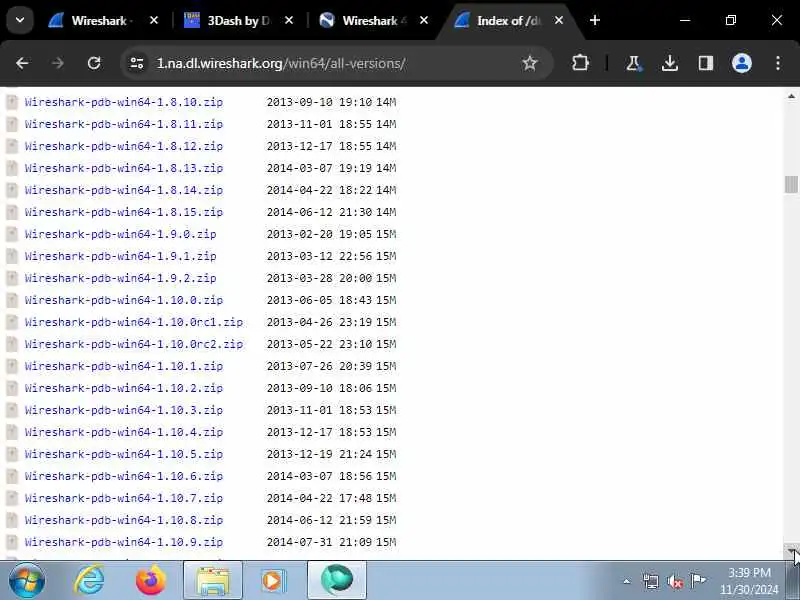Get Wireshark-pdb-win64-1.10.8.zip

point(124,520)
